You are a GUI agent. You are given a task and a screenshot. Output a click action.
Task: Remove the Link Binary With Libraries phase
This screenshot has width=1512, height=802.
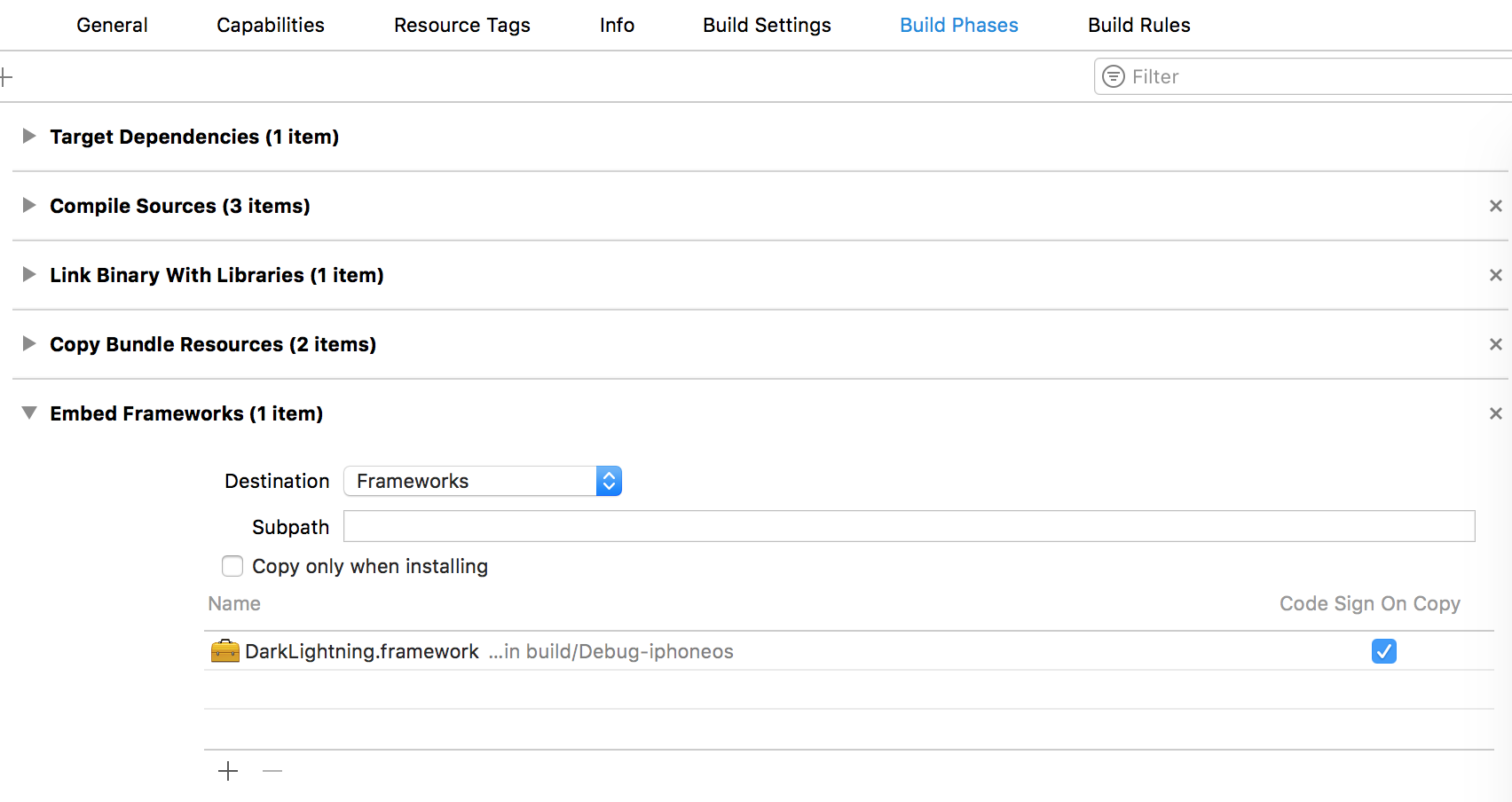[1495, 275]
